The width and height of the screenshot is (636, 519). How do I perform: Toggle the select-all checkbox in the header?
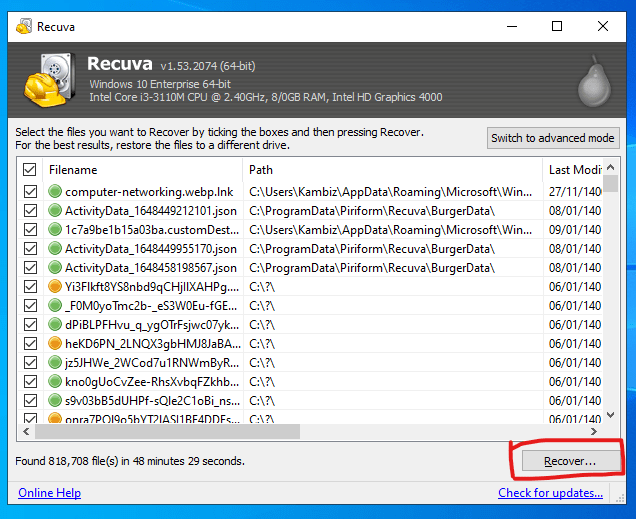point(30,169)
